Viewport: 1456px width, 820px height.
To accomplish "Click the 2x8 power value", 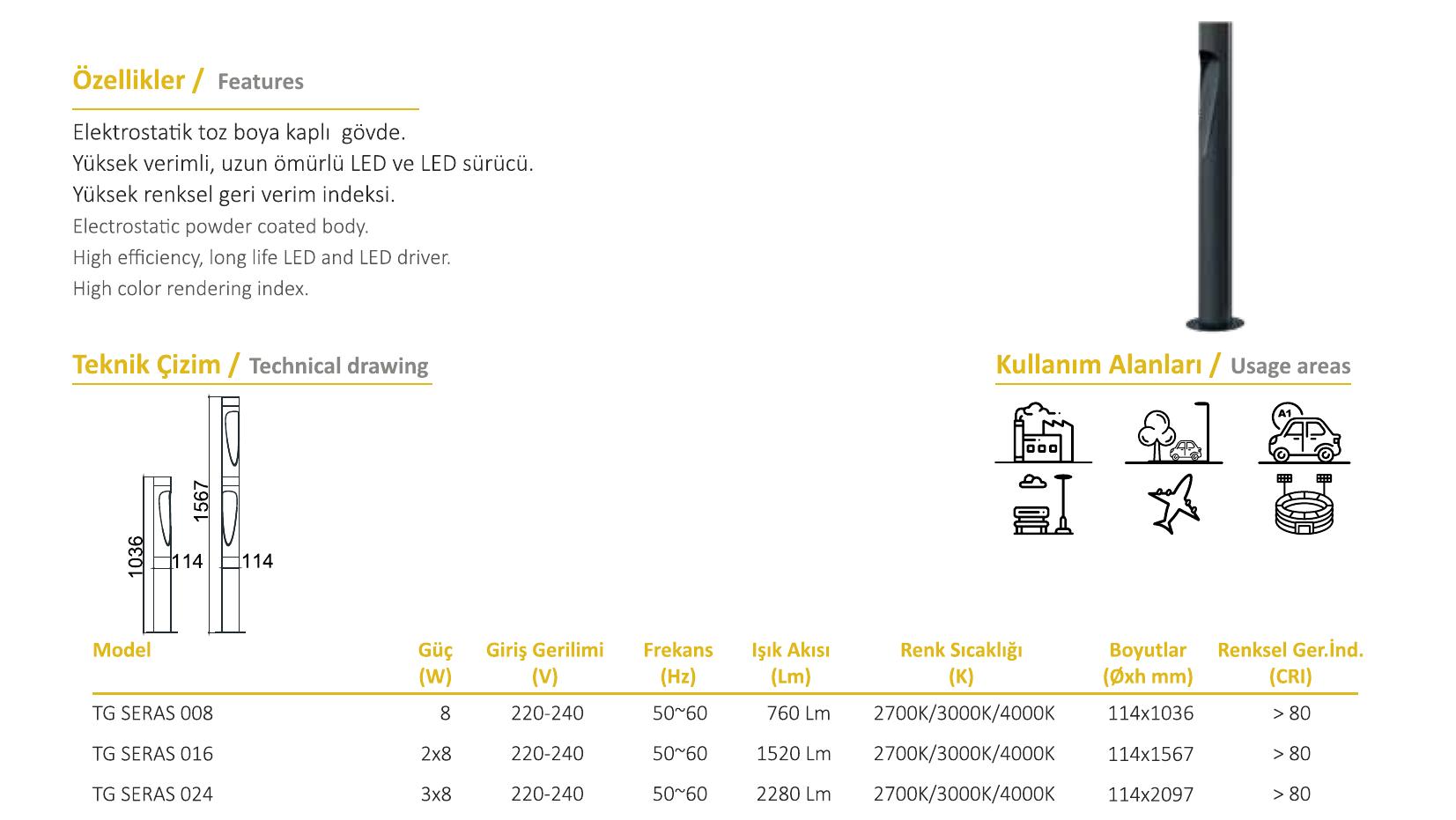I will (x=435, y=753).
